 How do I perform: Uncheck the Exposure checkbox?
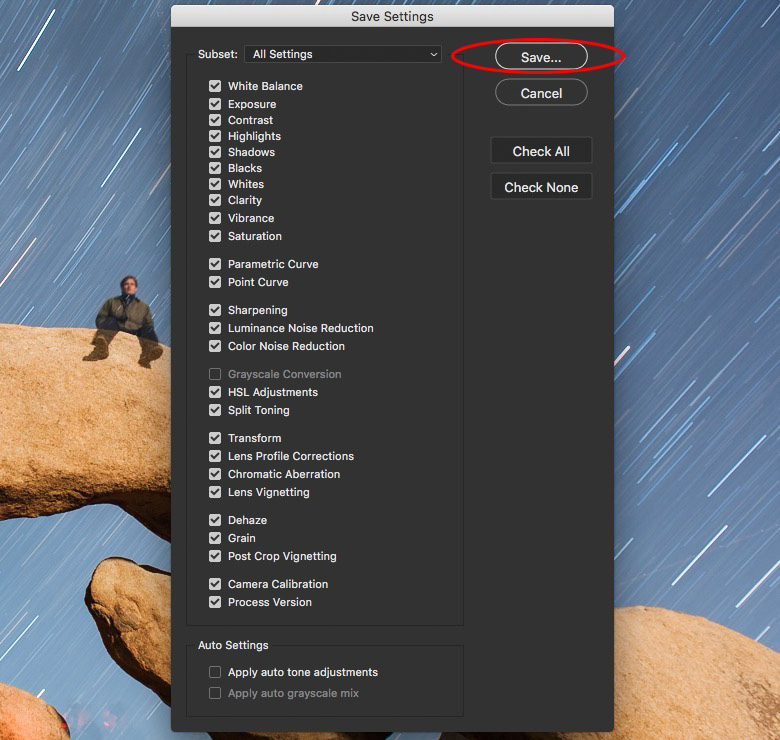[215, 104]
